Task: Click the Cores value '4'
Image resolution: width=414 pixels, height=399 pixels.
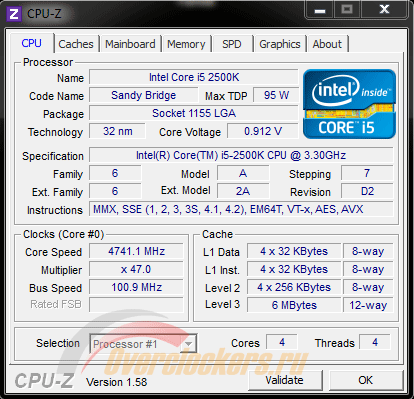Action: [x=282, y=342]
